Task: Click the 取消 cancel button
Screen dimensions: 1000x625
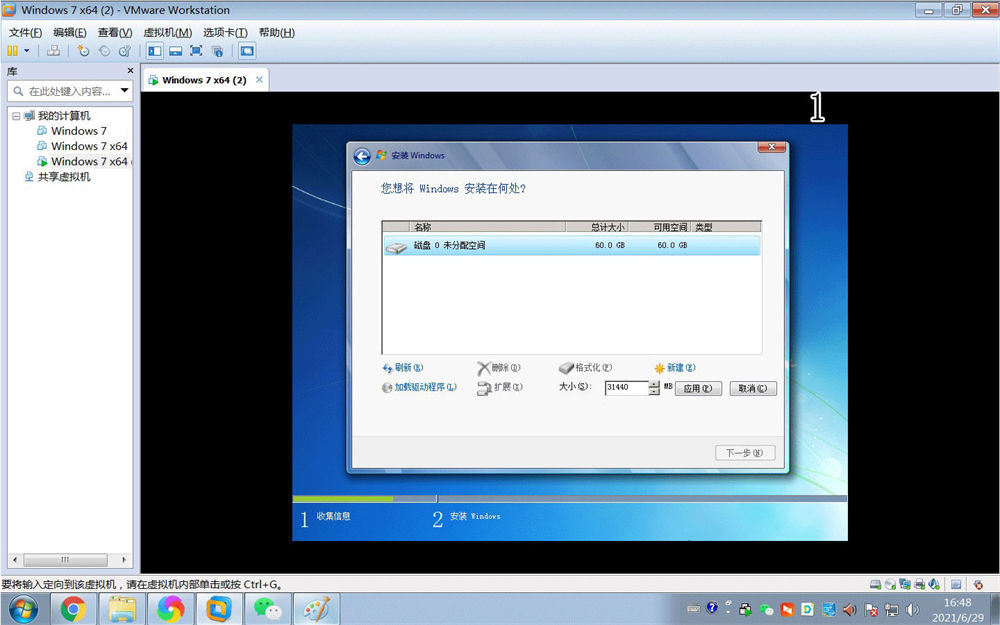Action: coord(753,388)
